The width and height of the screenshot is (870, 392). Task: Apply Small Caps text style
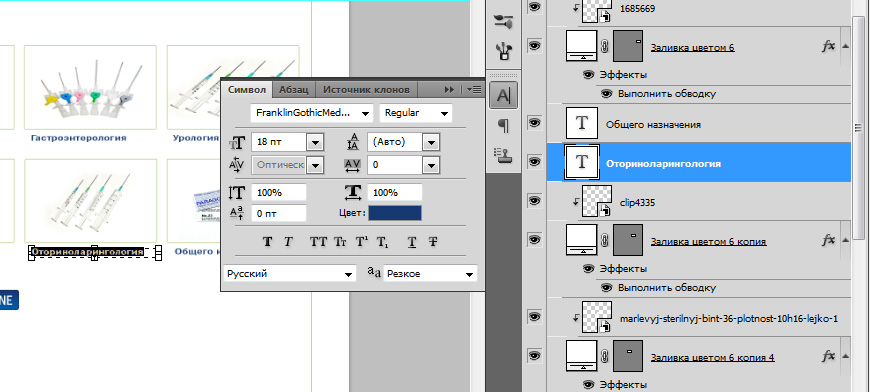(x=340, y=242)
